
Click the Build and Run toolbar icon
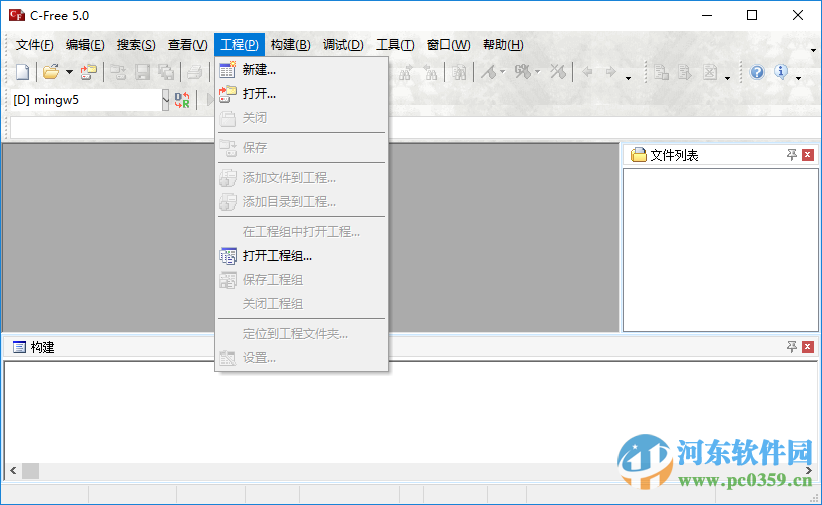(685, 72)
